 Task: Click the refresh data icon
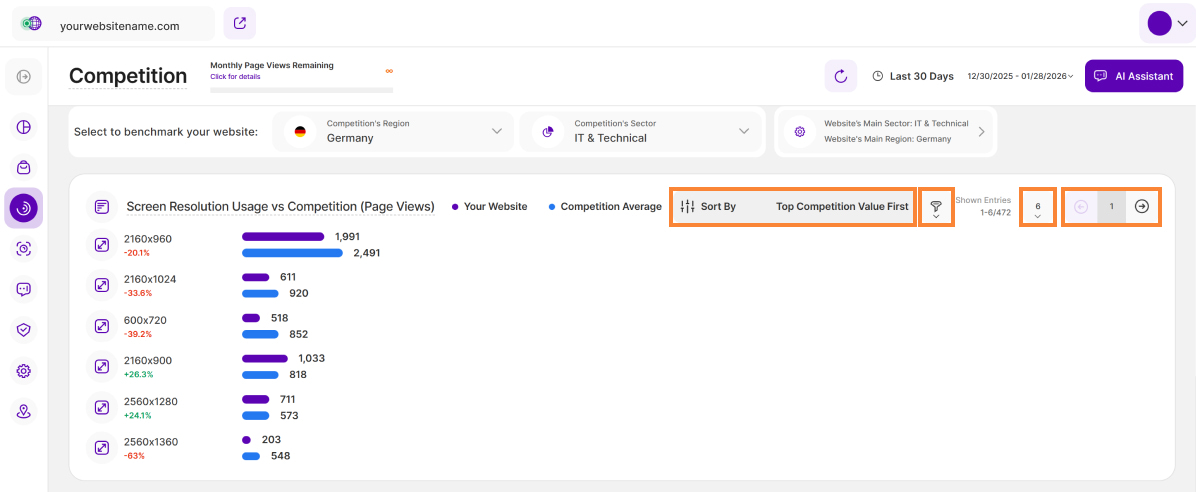[x=840, y=76]
